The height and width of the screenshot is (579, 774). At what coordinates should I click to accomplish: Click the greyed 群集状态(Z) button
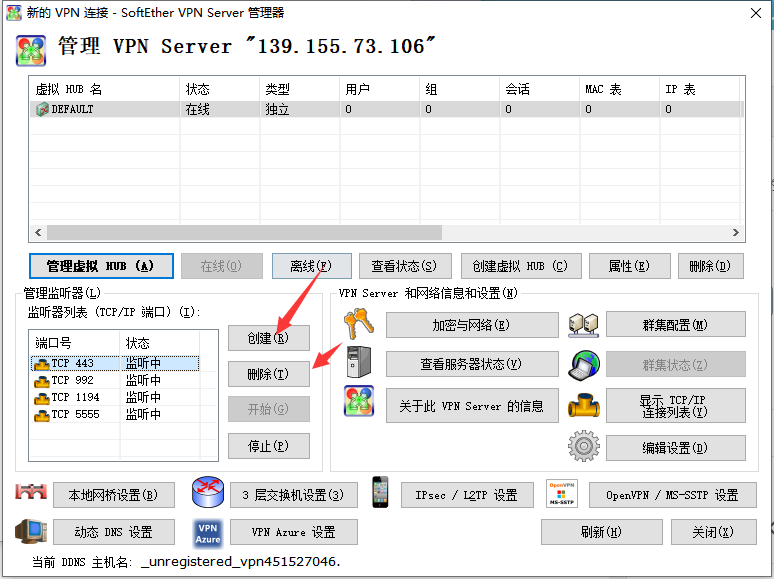click(x=675, y=364)
